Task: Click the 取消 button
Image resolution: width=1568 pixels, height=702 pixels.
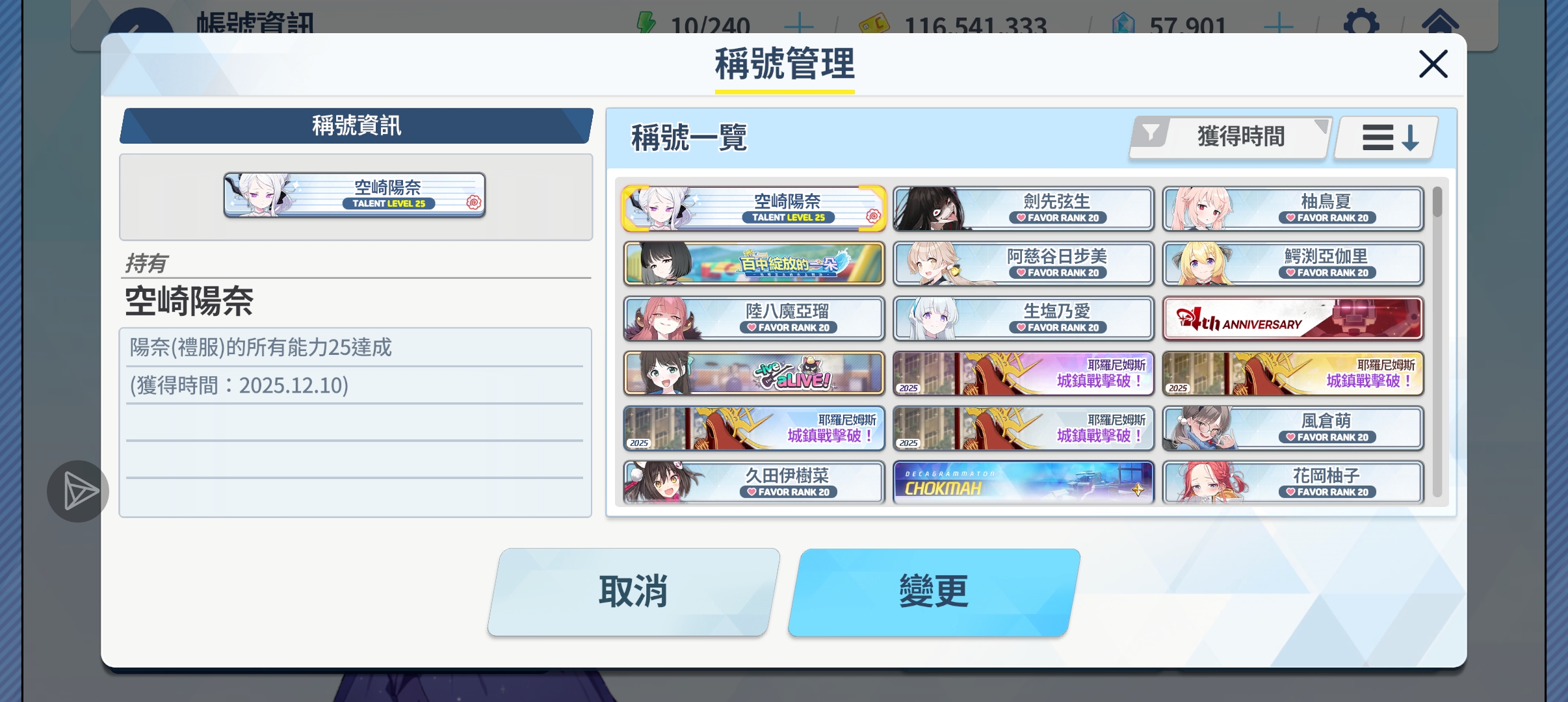Action: (x=634, y=592)
